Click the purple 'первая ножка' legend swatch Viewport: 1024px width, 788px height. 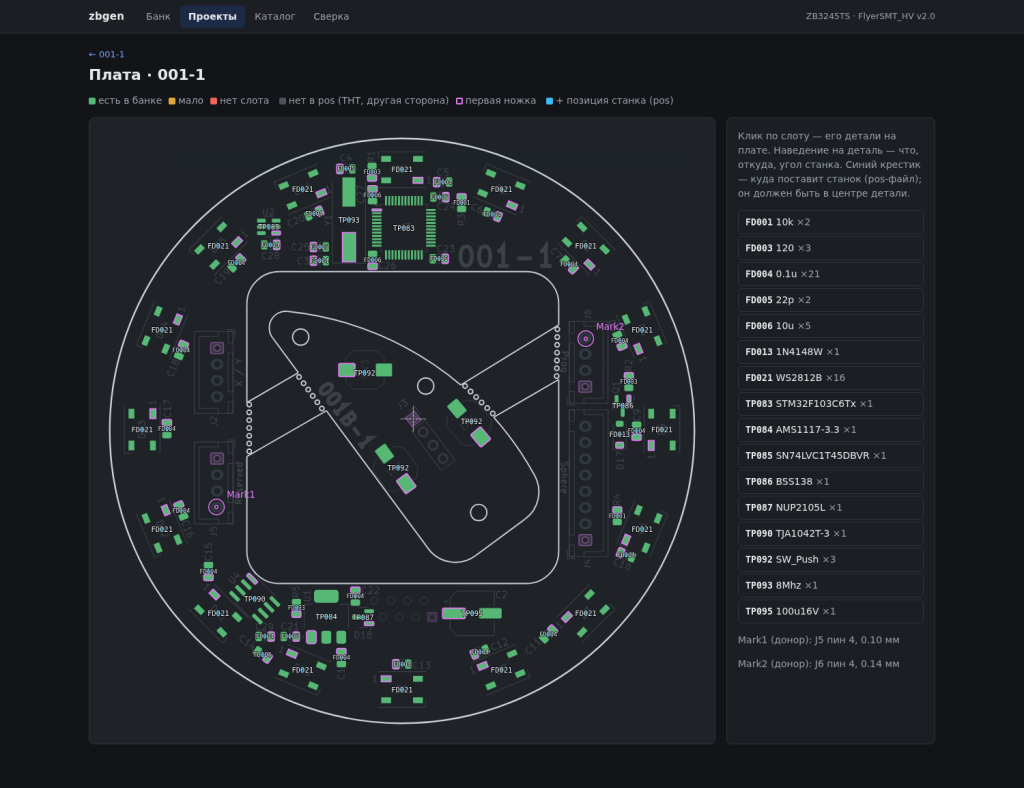click(459, 101)
